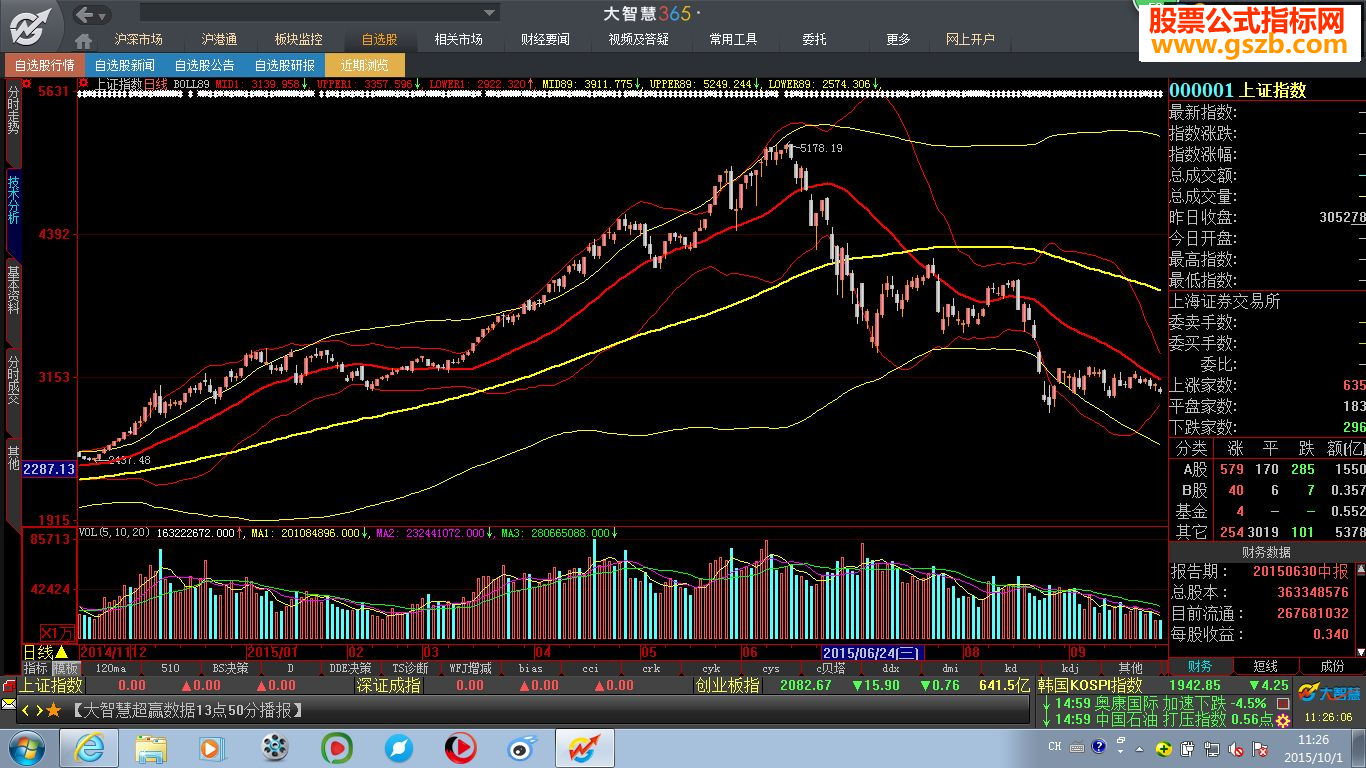This screenshot has height=768, width=1366.
Task: Open the 沪深市场 menu
Action: pyautogui.click(x=139, y=39)
